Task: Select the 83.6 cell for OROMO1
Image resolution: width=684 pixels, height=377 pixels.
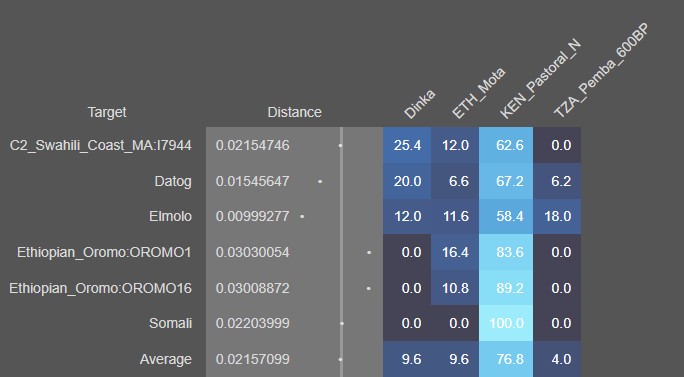Action: 506,252
